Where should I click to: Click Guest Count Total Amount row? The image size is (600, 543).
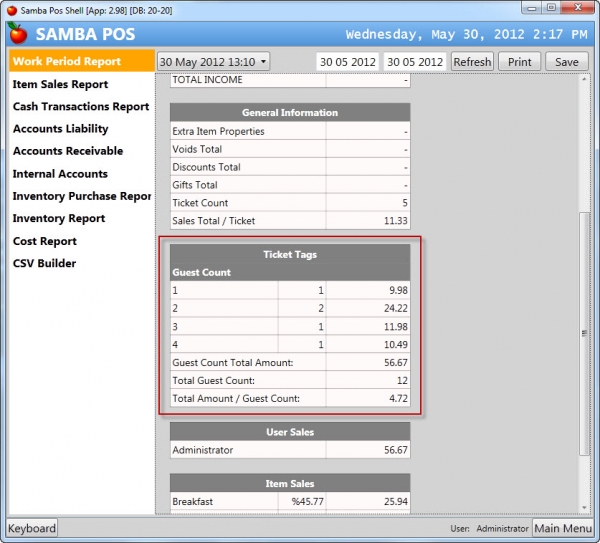point(290,362)
